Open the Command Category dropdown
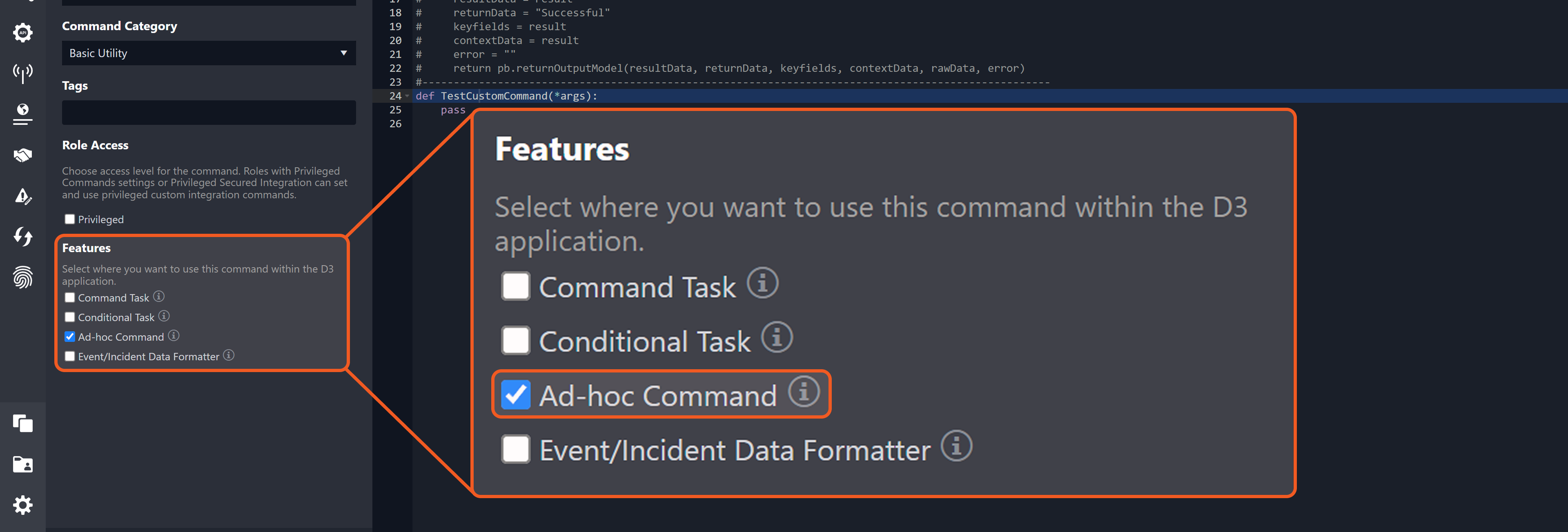The image size is (1568, 532). [208, 53]
